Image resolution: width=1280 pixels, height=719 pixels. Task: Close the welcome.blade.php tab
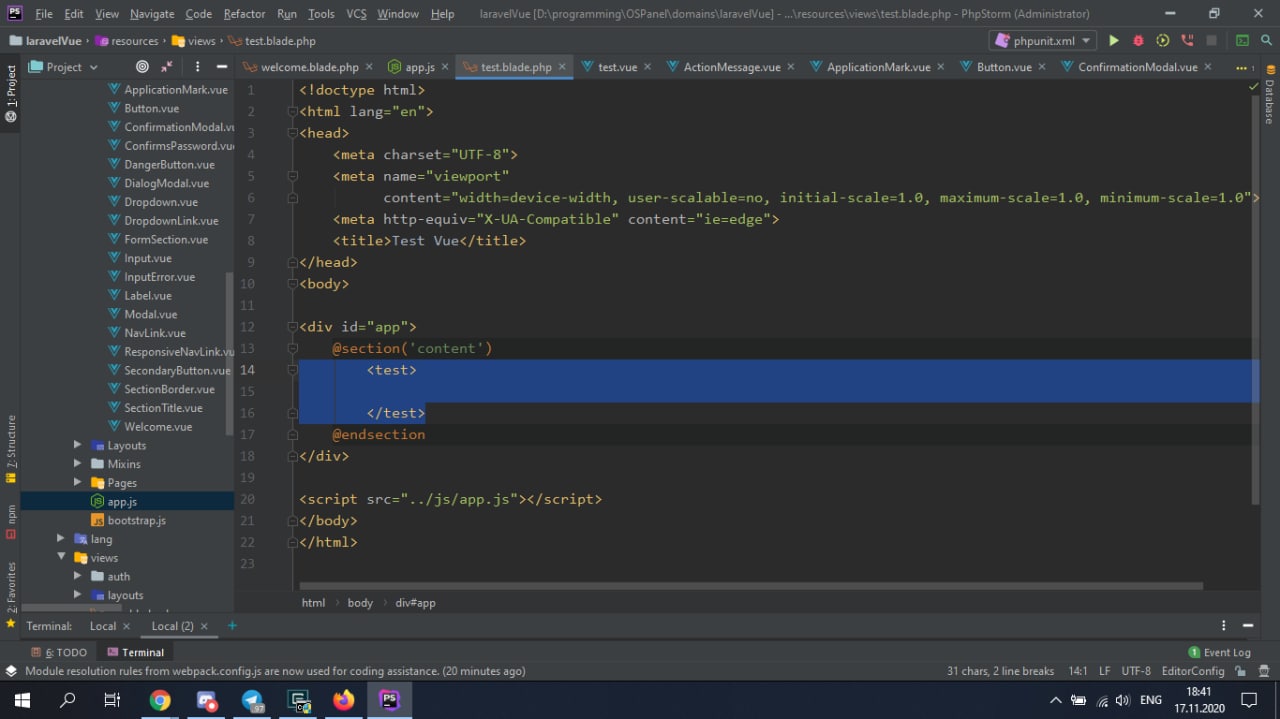pyautogui.click(x=369, y=67)
